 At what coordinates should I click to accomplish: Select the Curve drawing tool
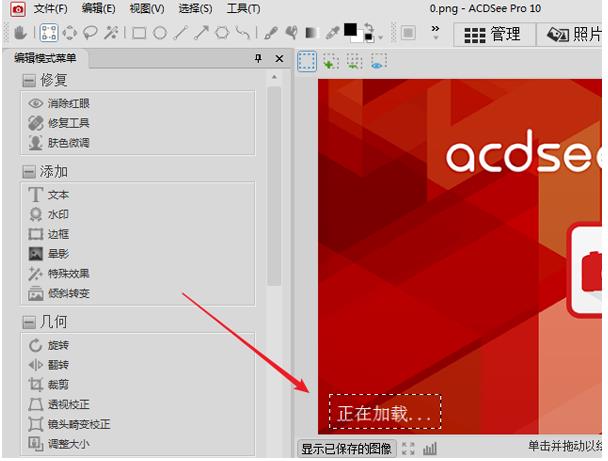(243, 33)
